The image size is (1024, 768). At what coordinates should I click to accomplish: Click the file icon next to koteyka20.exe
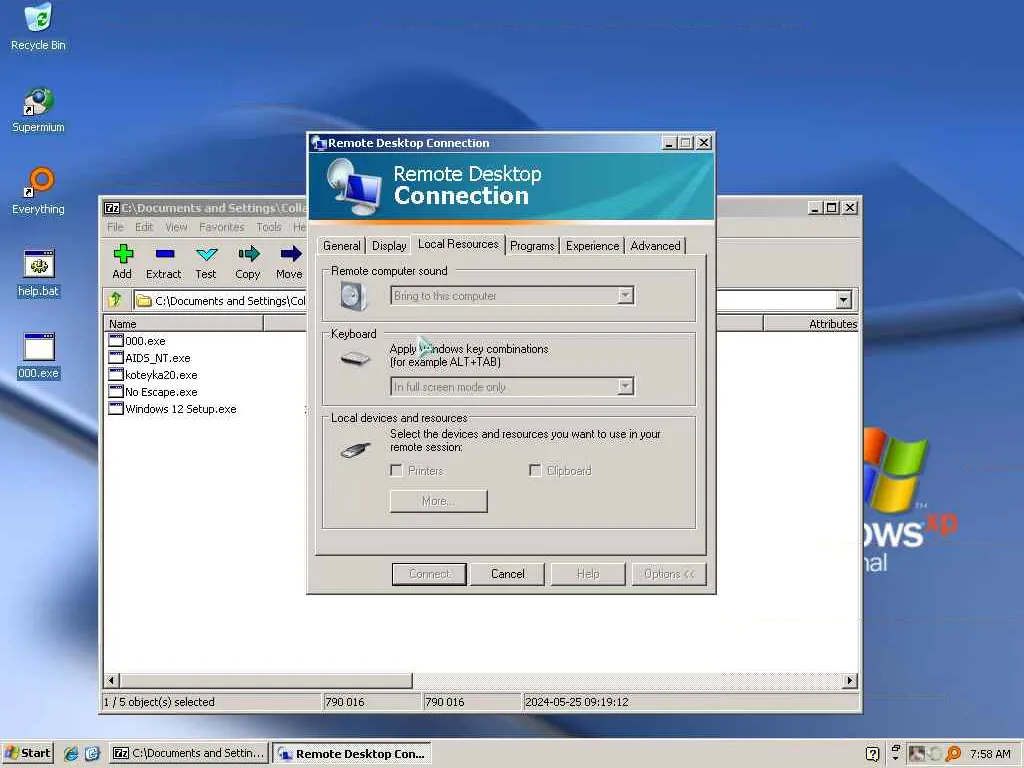(x=116, y=374)
